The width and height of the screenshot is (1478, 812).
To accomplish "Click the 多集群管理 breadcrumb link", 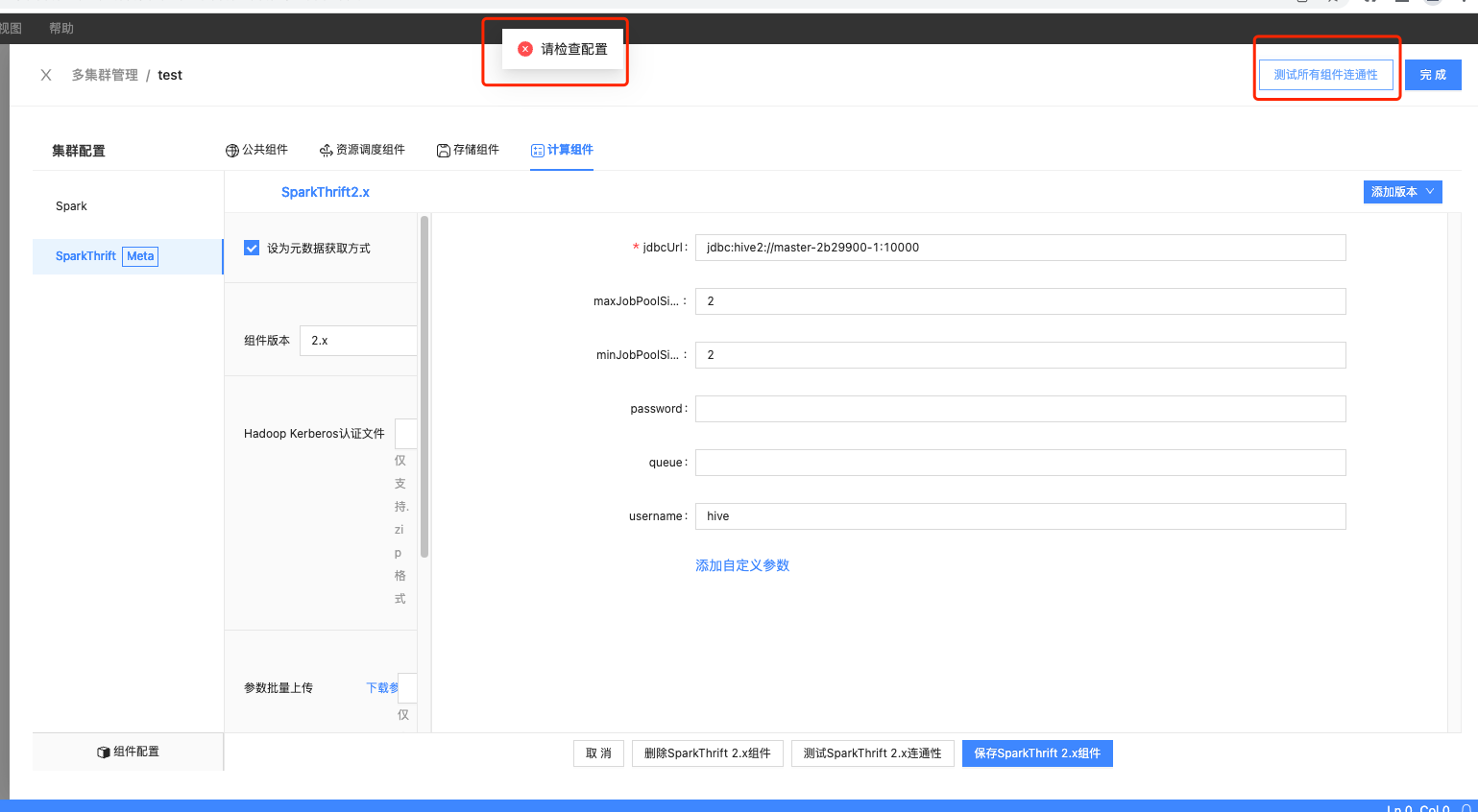I will [x=105, y=75].
